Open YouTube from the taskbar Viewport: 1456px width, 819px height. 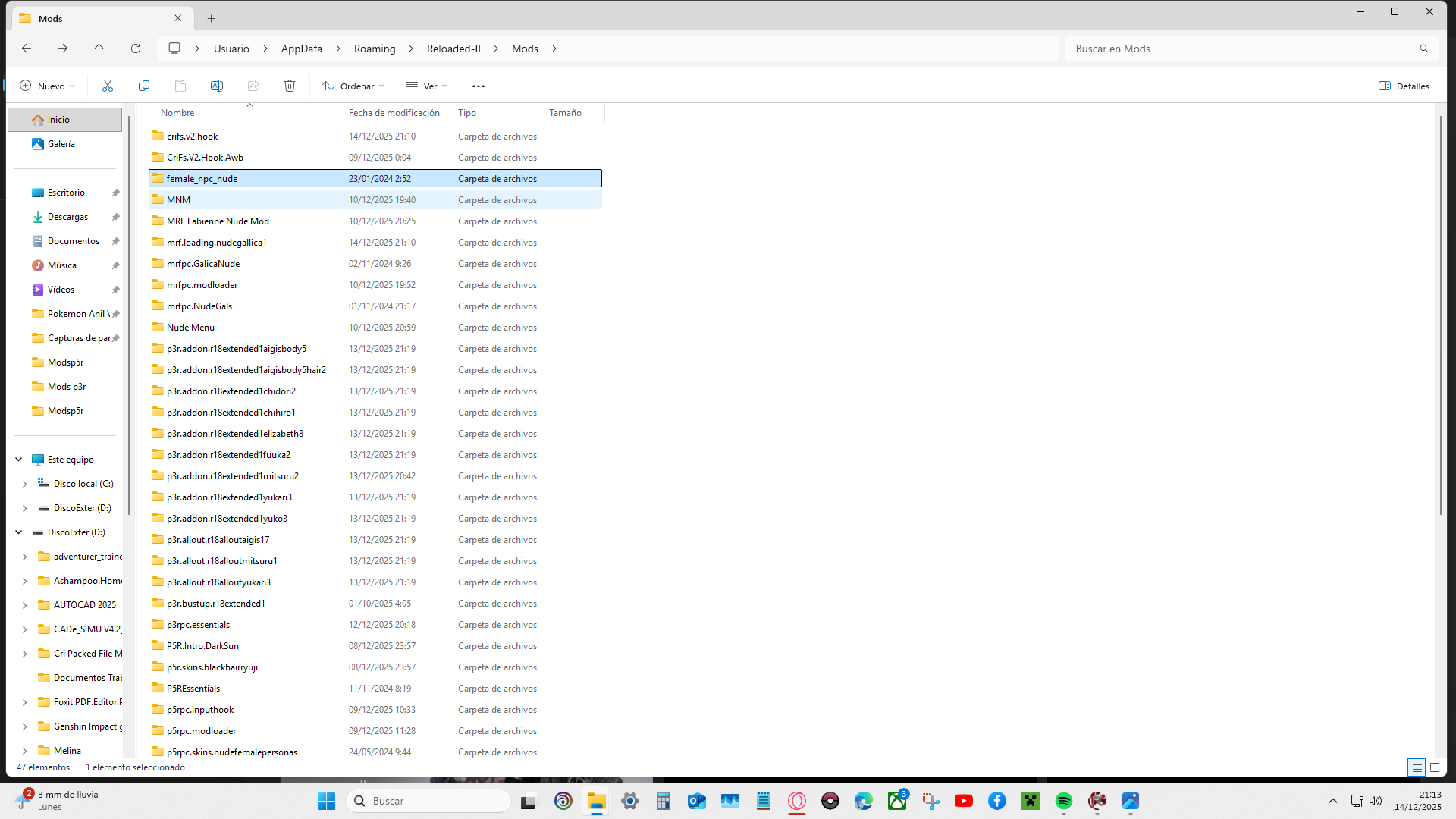(x=964, y=801)
